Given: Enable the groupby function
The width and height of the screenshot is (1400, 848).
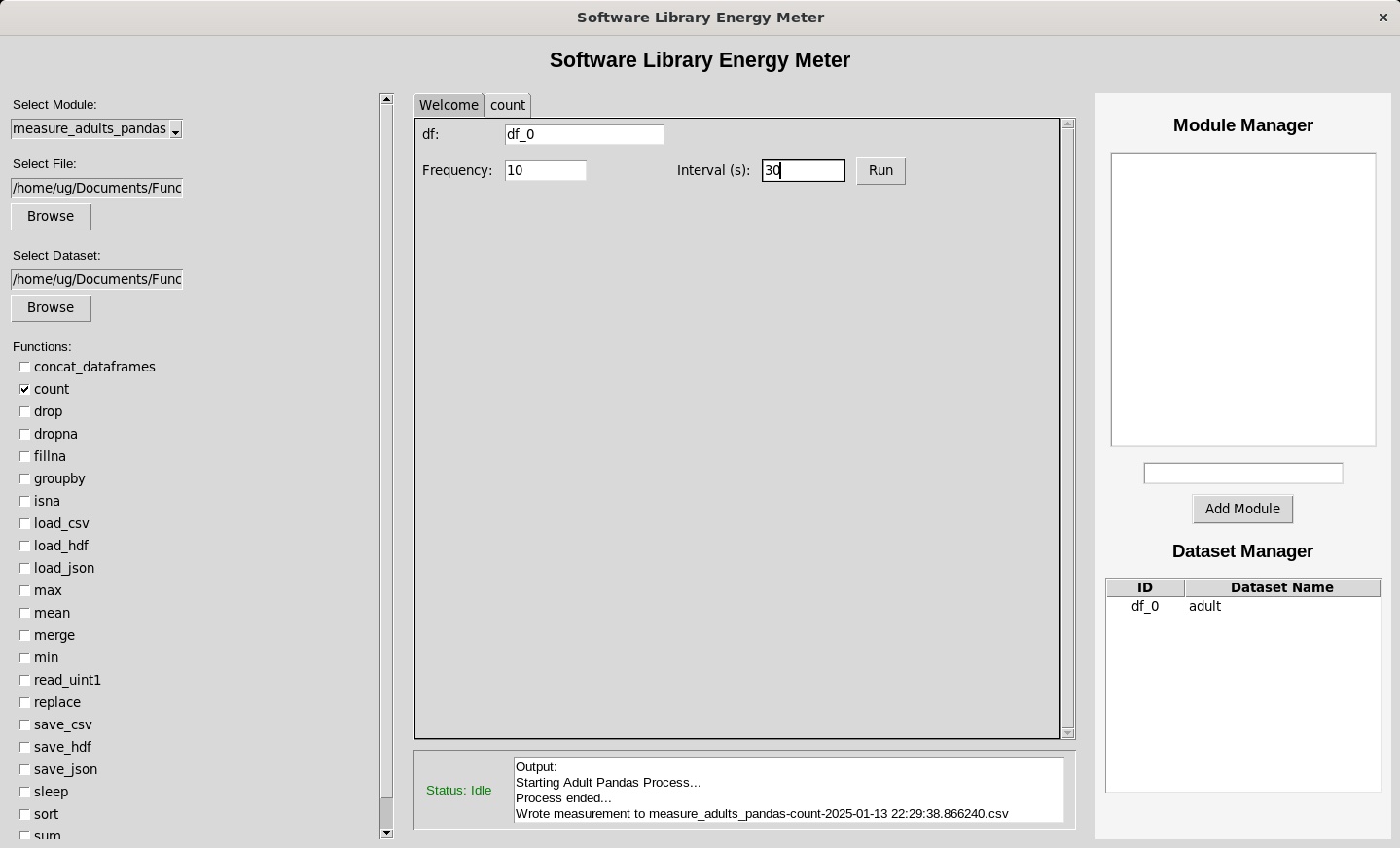Looking at the screenshot, I should (24, 478).
